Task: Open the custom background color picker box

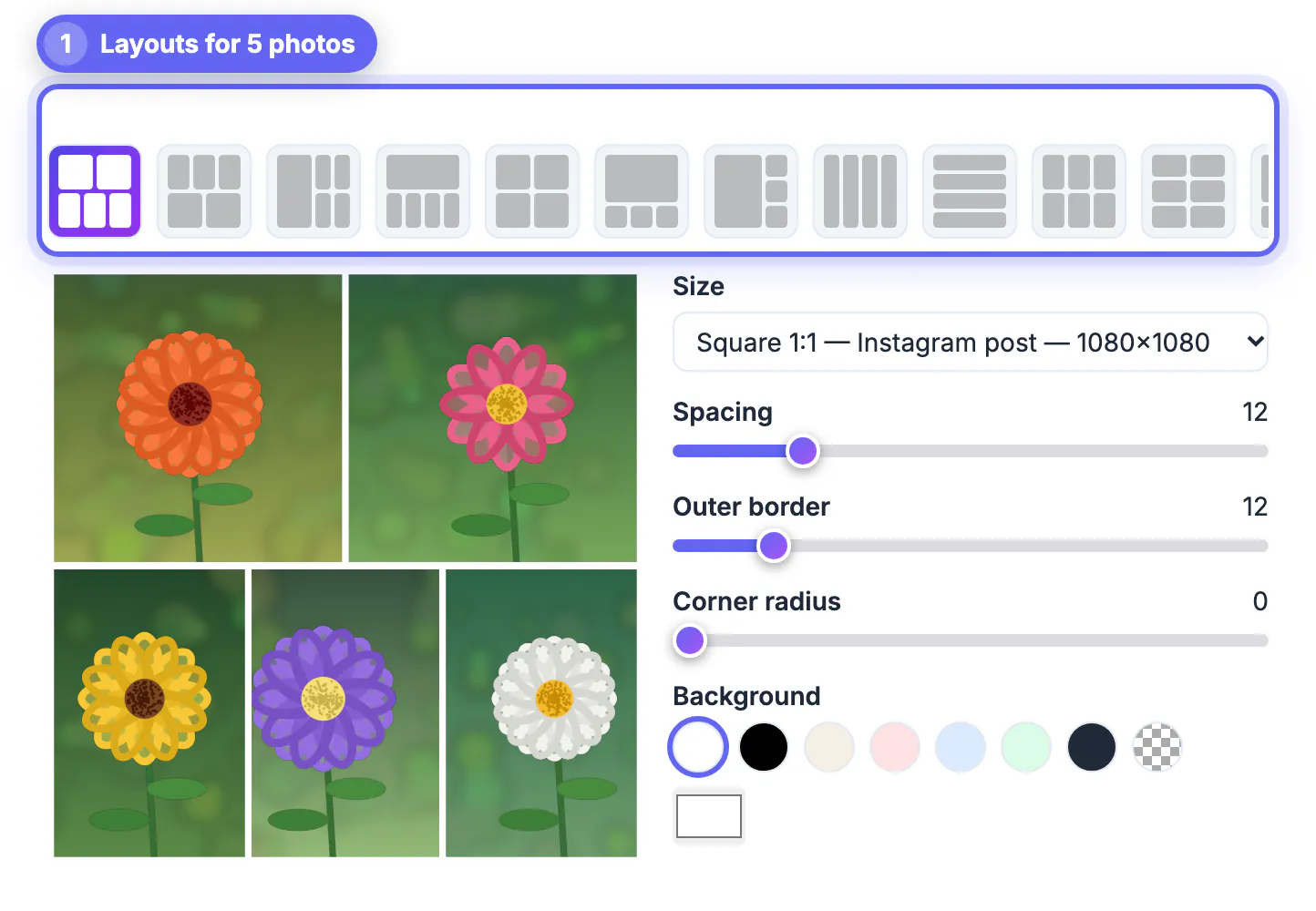Action: point(709,816)
